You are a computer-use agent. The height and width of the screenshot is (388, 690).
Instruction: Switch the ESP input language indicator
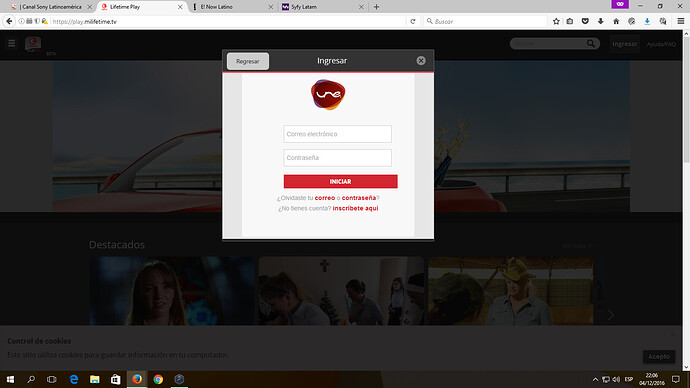pos(629,379)
